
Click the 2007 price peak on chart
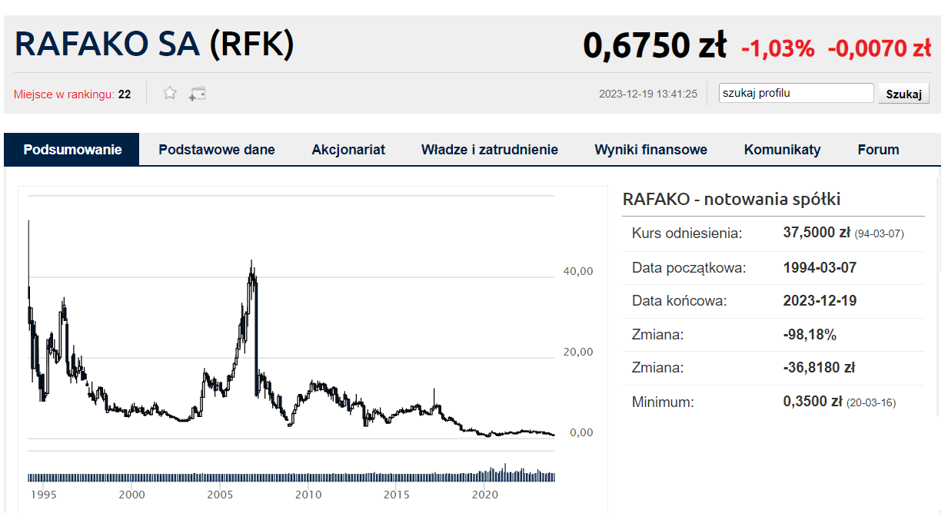pyautogui.click(x=252, y=272)
